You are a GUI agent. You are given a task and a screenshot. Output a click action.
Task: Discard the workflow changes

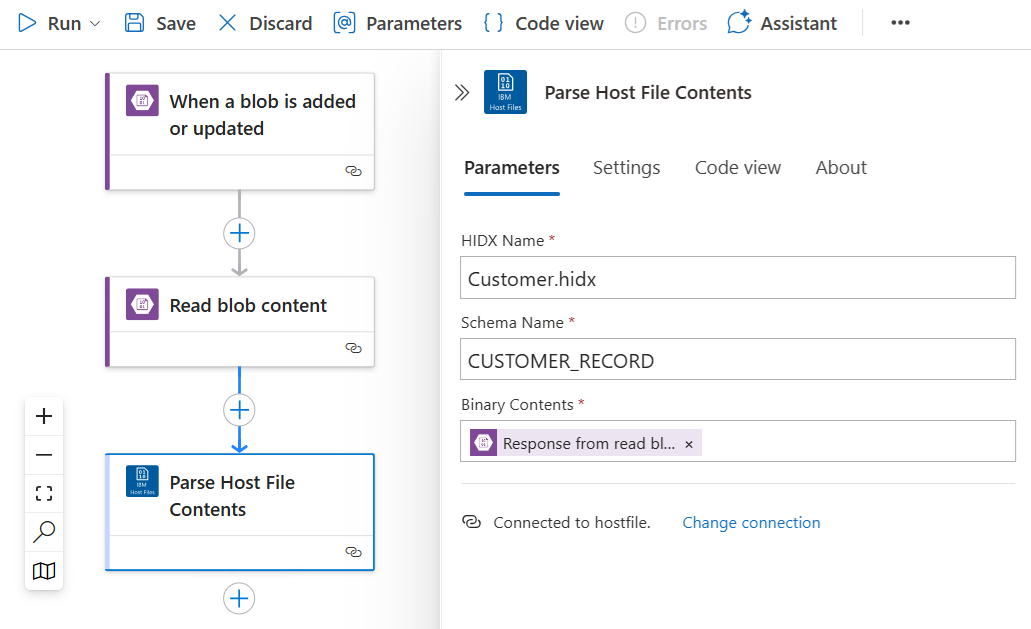pos(265,23)
